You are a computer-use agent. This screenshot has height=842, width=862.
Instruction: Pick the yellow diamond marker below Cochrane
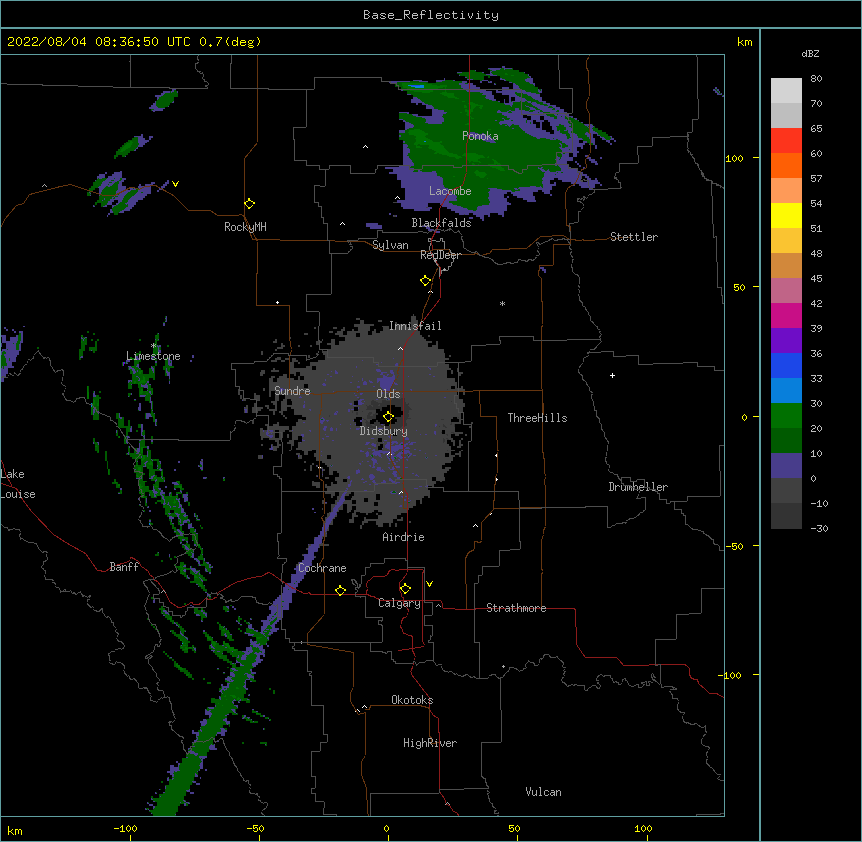(340, 590)
